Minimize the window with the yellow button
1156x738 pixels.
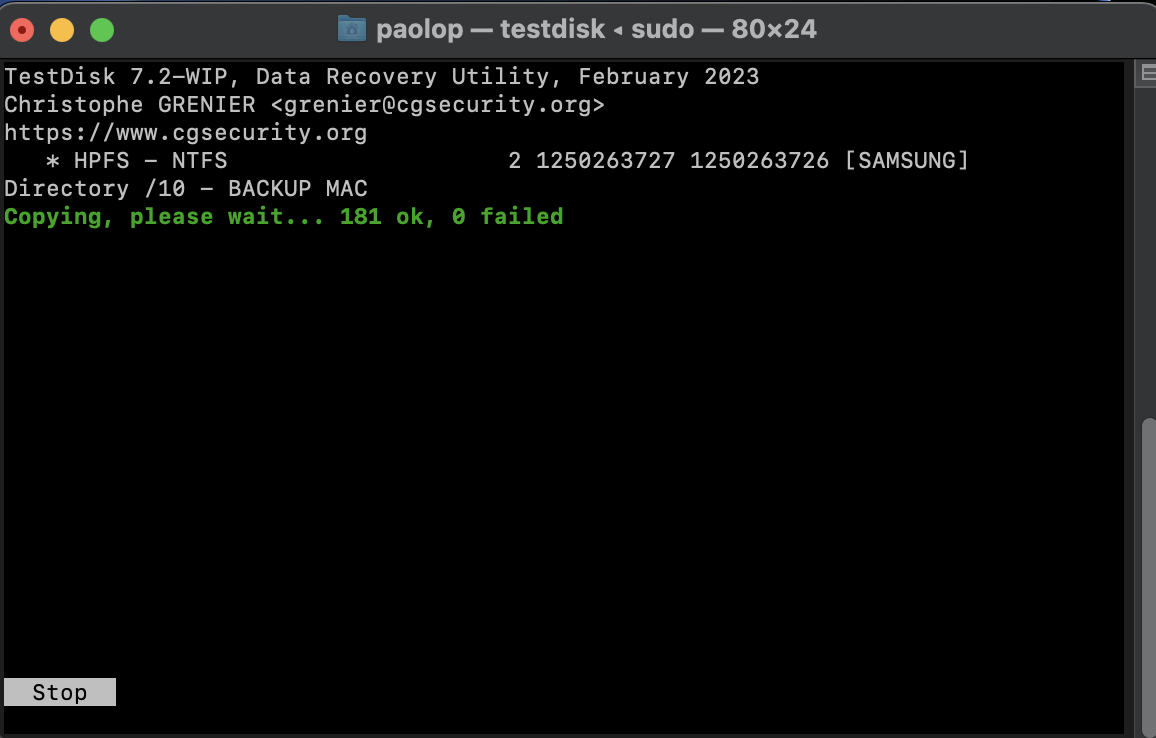62,30
